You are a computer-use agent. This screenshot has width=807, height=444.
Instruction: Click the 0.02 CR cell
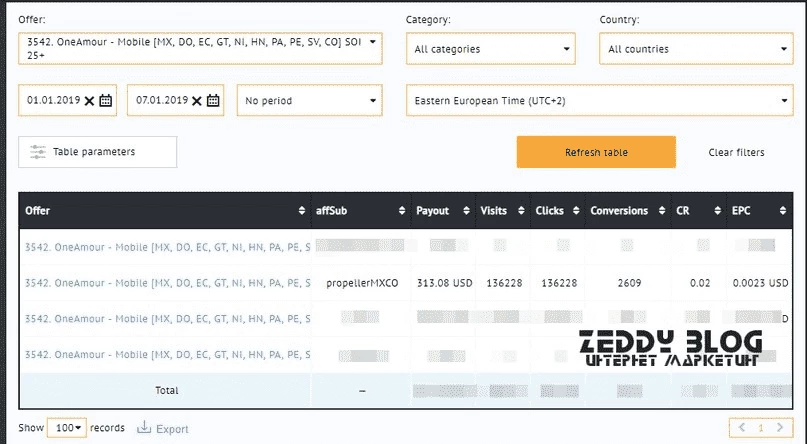pos(700,283)
